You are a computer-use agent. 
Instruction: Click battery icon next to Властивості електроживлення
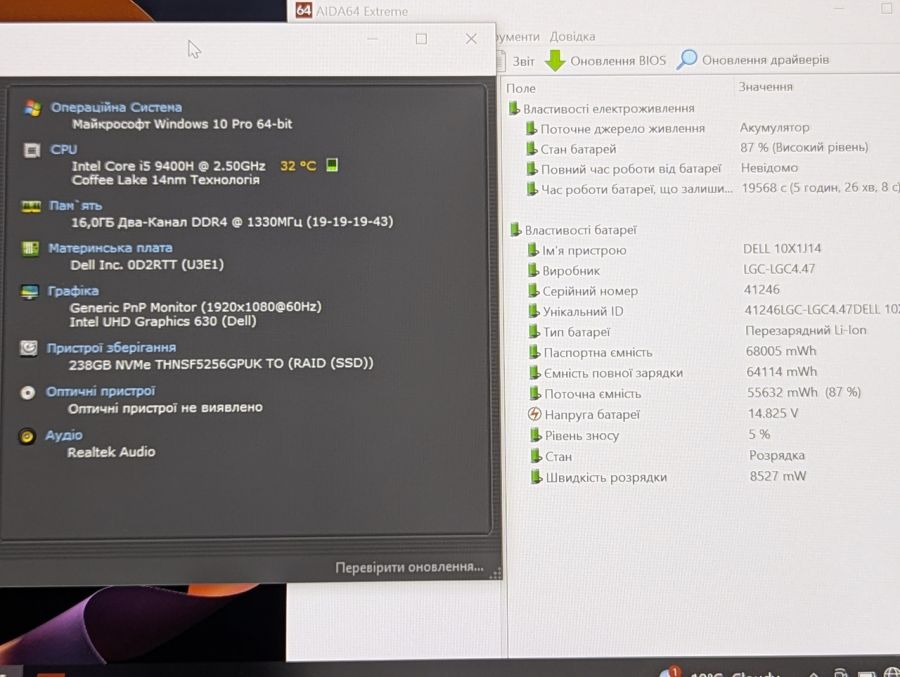(514, 108)
